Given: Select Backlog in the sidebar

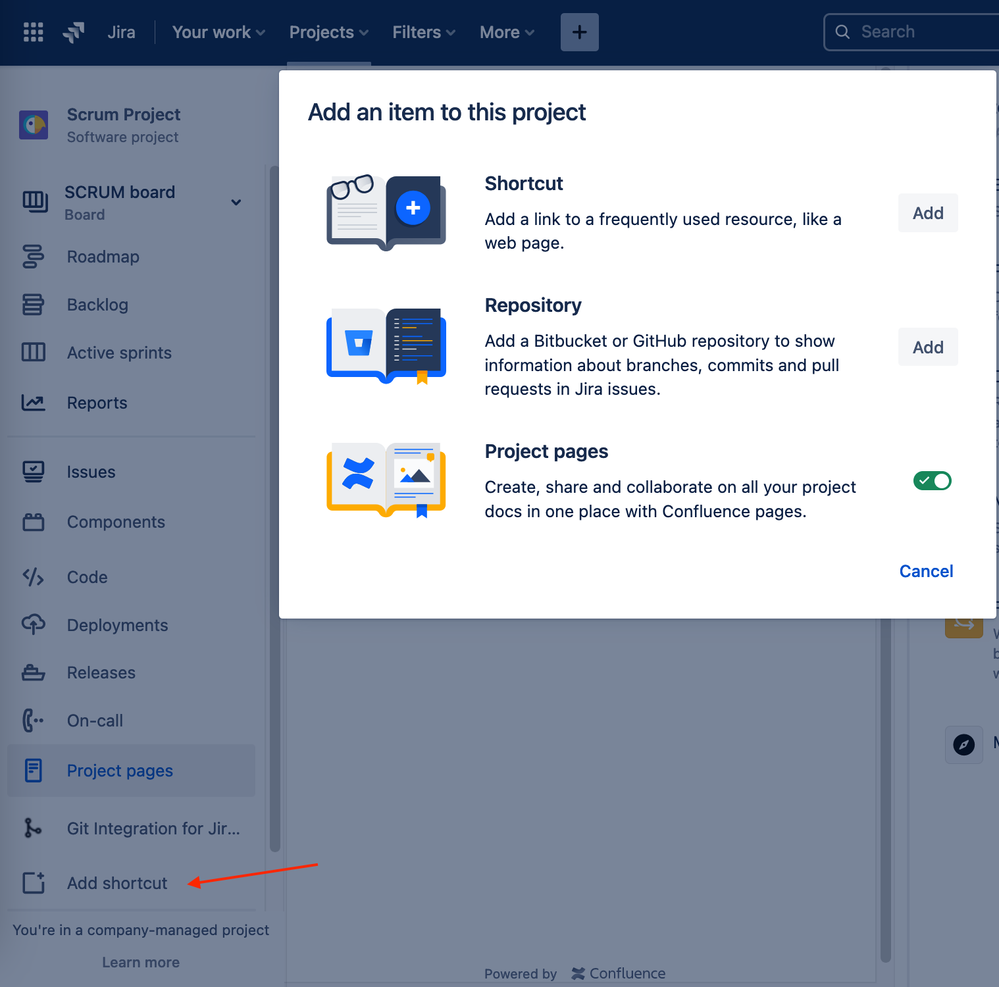Looking at the screenshot, I should pyautogui.click(x=131, y=305).
